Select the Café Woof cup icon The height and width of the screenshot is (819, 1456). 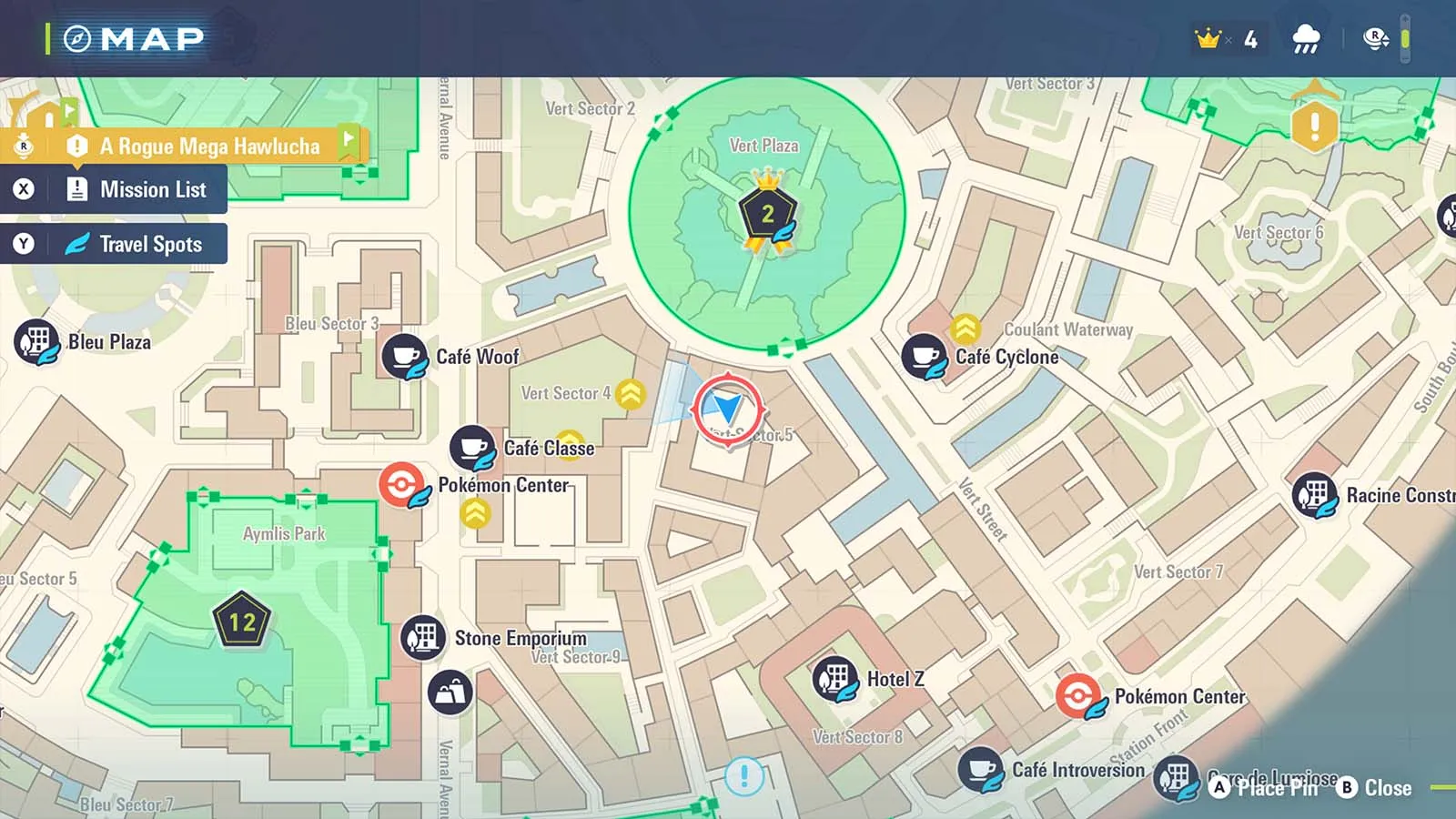[x=404, y=356]
